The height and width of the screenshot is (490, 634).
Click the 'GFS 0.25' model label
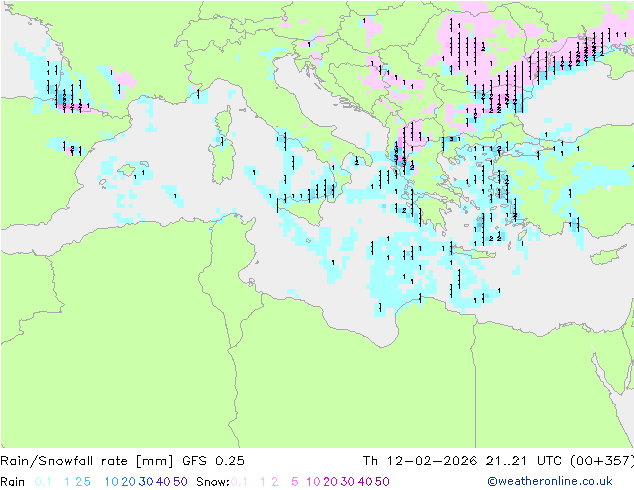click(213, 461)
